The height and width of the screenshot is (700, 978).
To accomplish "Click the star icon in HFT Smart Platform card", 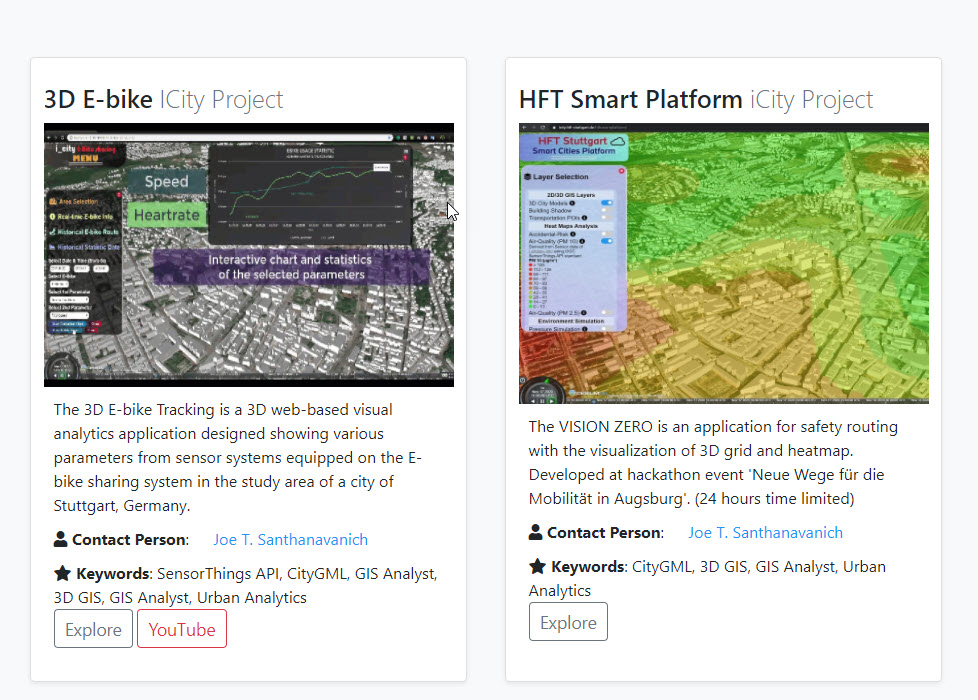I will point(537,566).
